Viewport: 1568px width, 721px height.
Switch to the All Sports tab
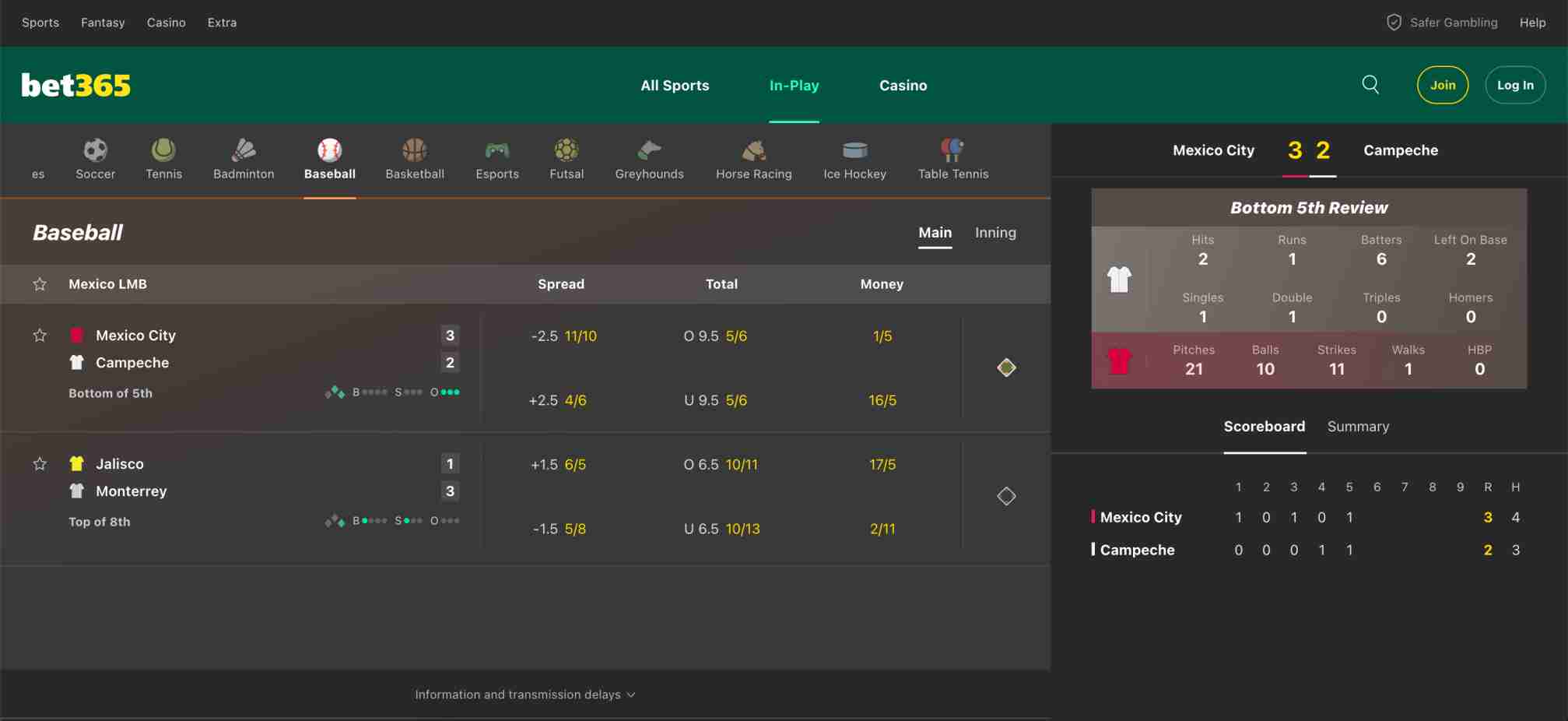tap(675, 86)
